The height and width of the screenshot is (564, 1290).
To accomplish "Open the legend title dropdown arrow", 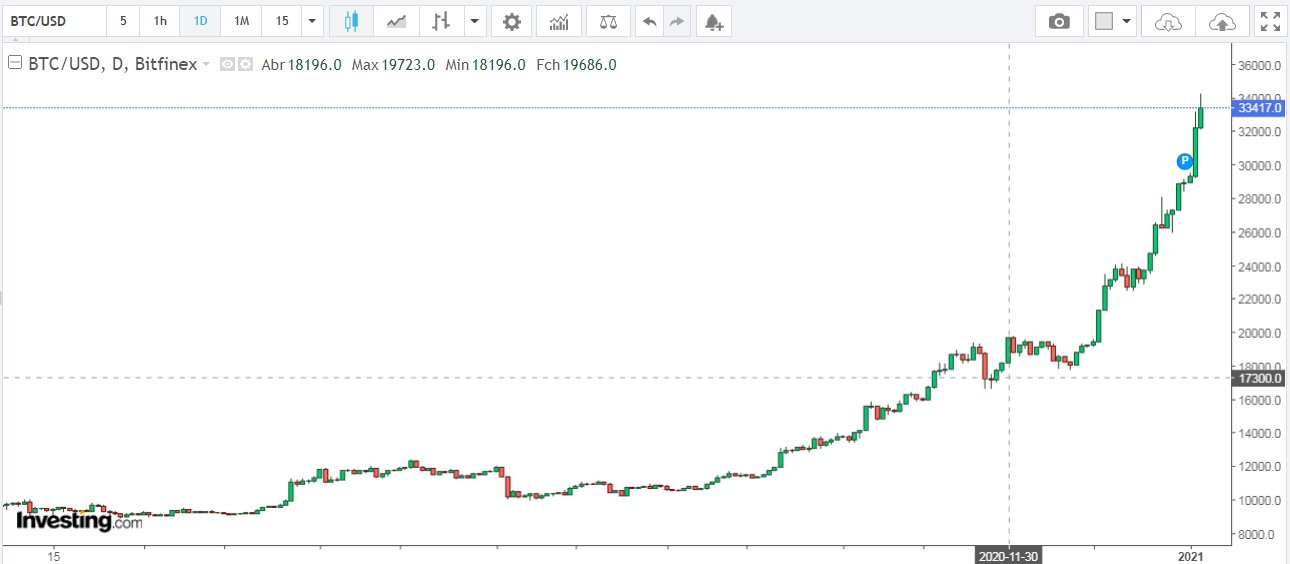I will click(206, 65).
